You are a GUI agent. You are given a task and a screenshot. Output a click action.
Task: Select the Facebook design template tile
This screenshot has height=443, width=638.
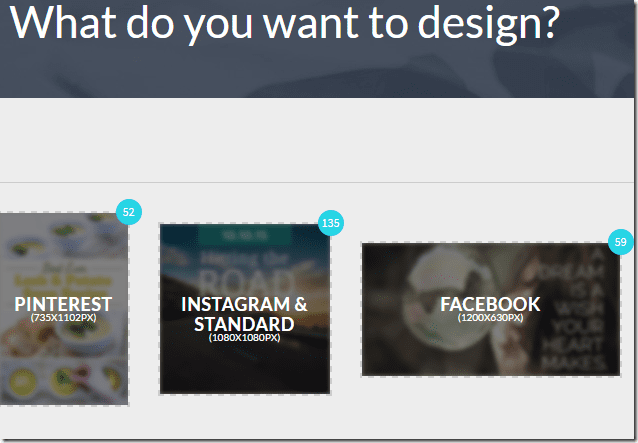coord(491,310)
